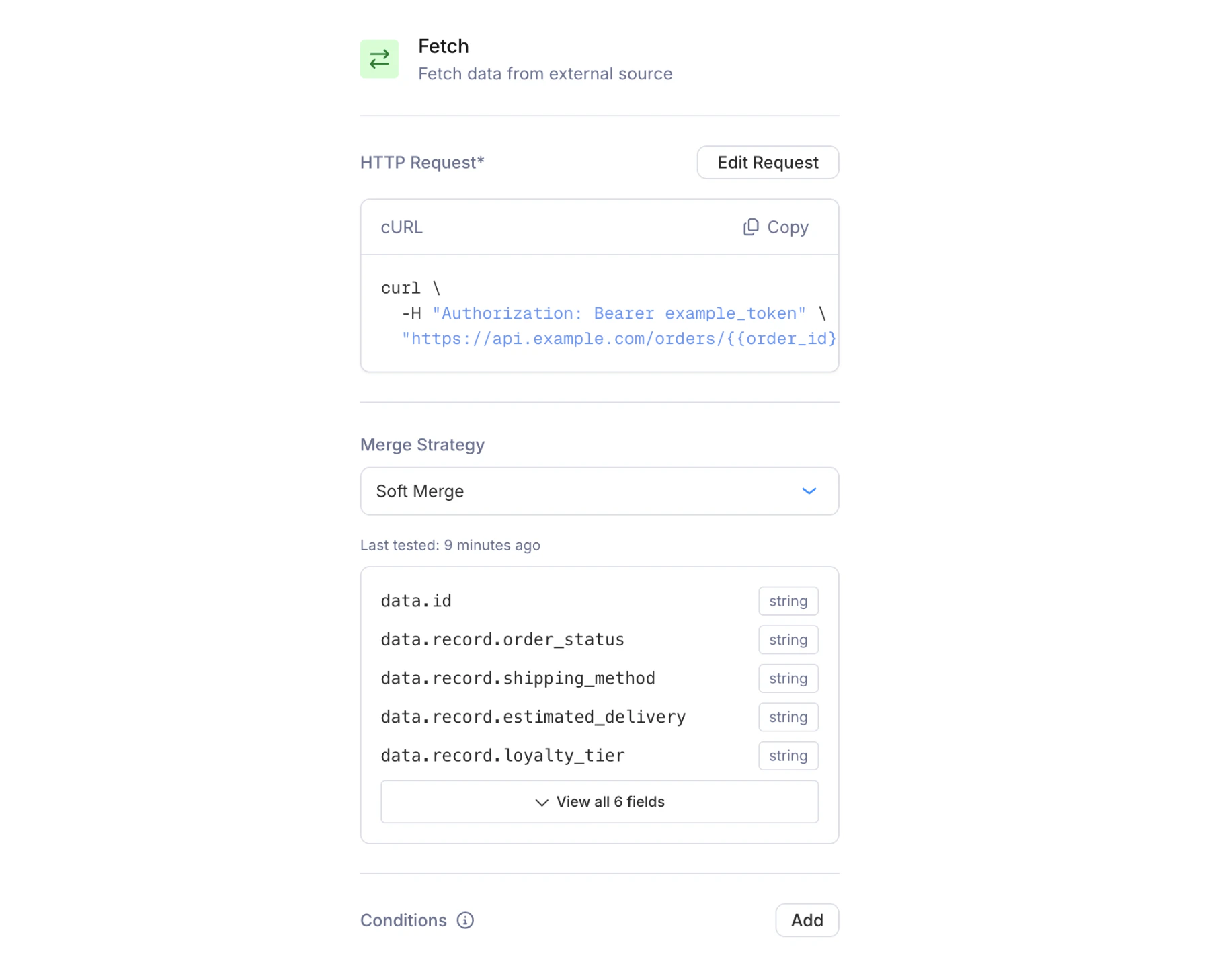The height and width of the screenshot is (980, 1218).
Task: Click the Copy cURL text
Action: [x=787, y=227]
